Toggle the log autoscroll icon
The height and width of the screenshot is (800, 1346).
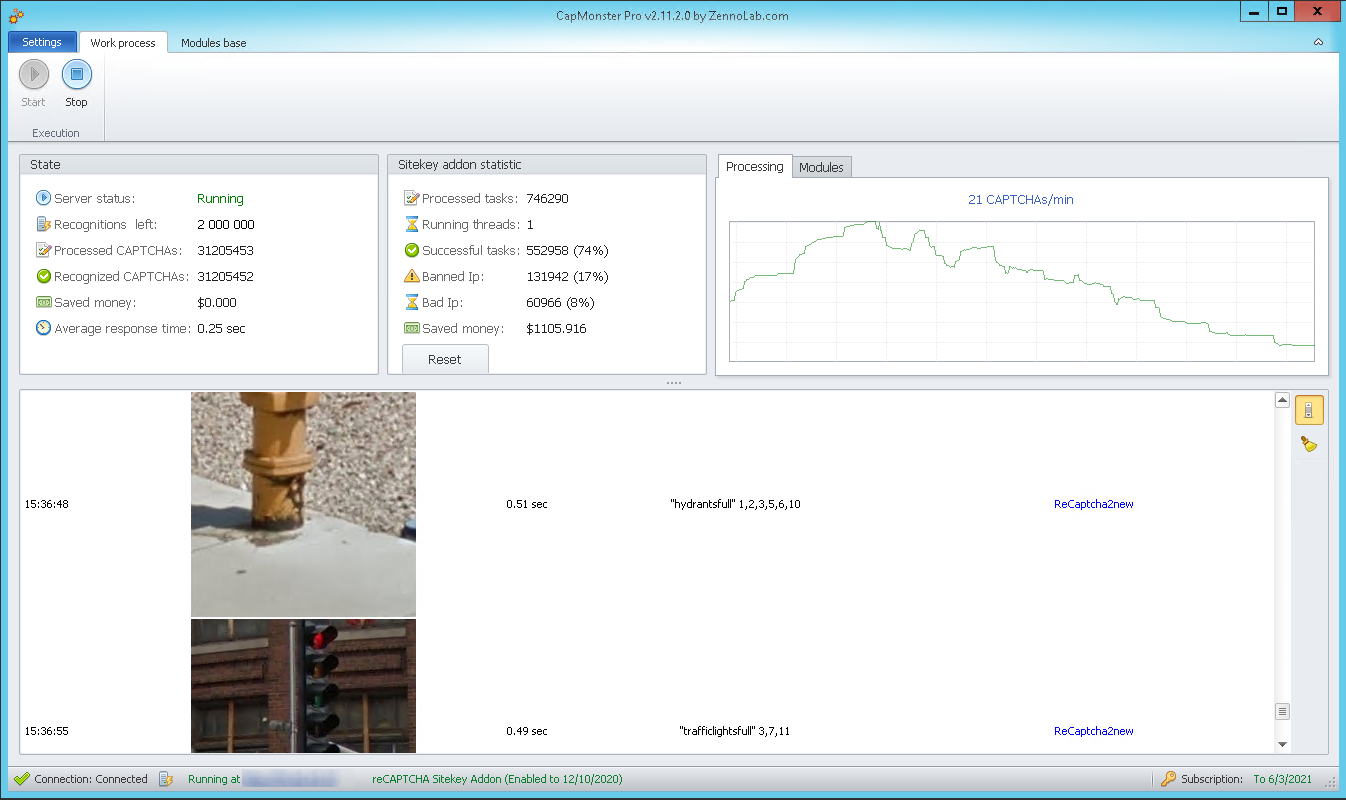pos(1309,410)
